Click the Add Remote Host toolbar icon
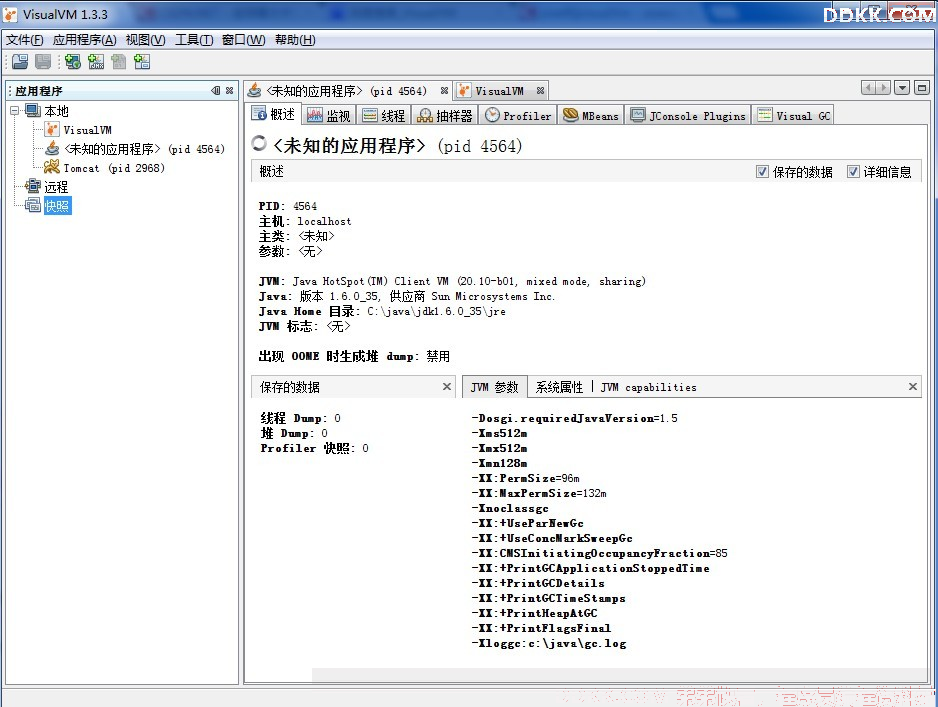This screenshot has width=938, height=707. (x=73, y=62)
